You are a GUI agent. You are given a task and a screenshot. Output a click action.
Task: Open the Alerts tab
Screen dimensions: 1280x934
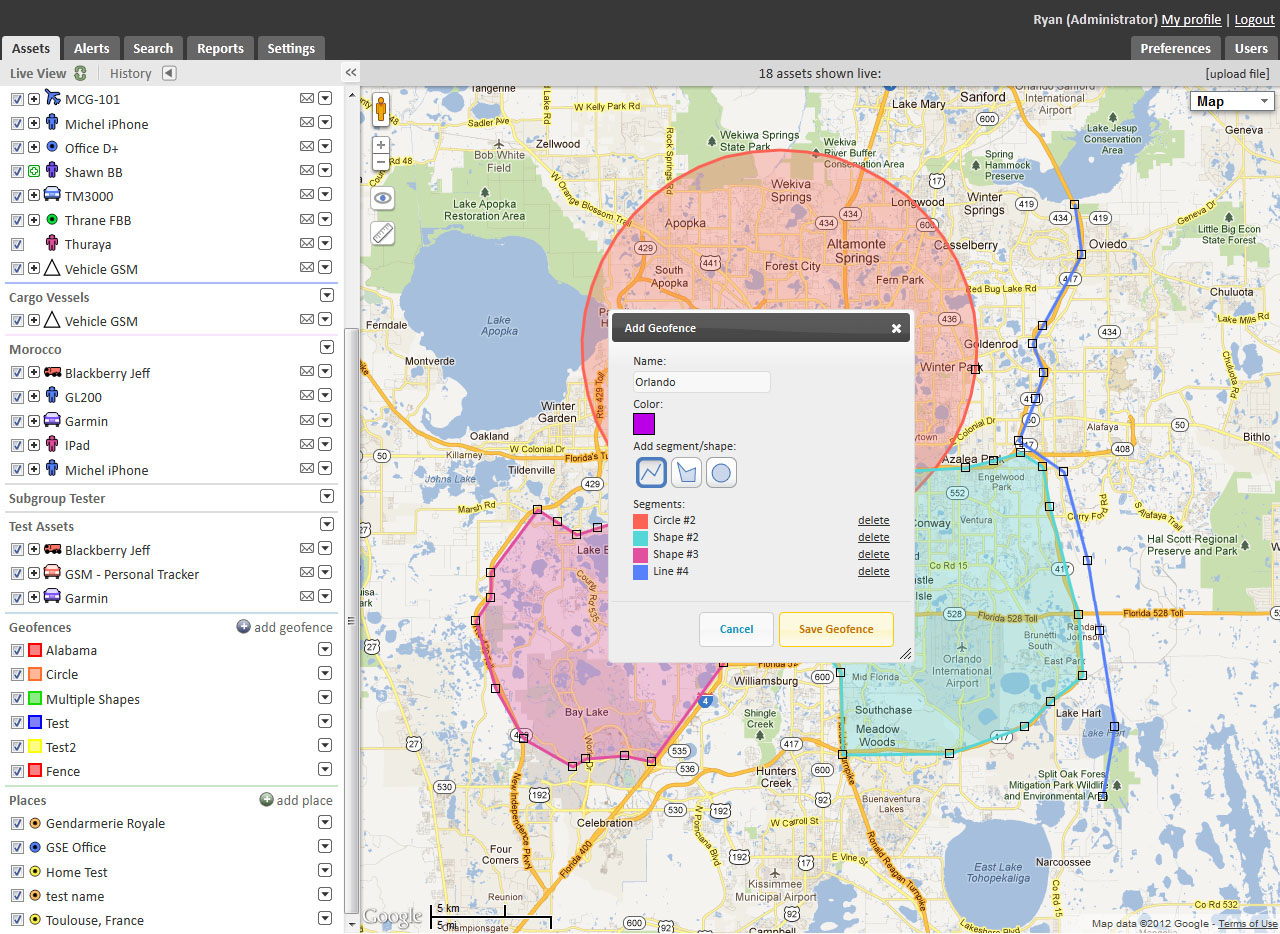(91, 47)
